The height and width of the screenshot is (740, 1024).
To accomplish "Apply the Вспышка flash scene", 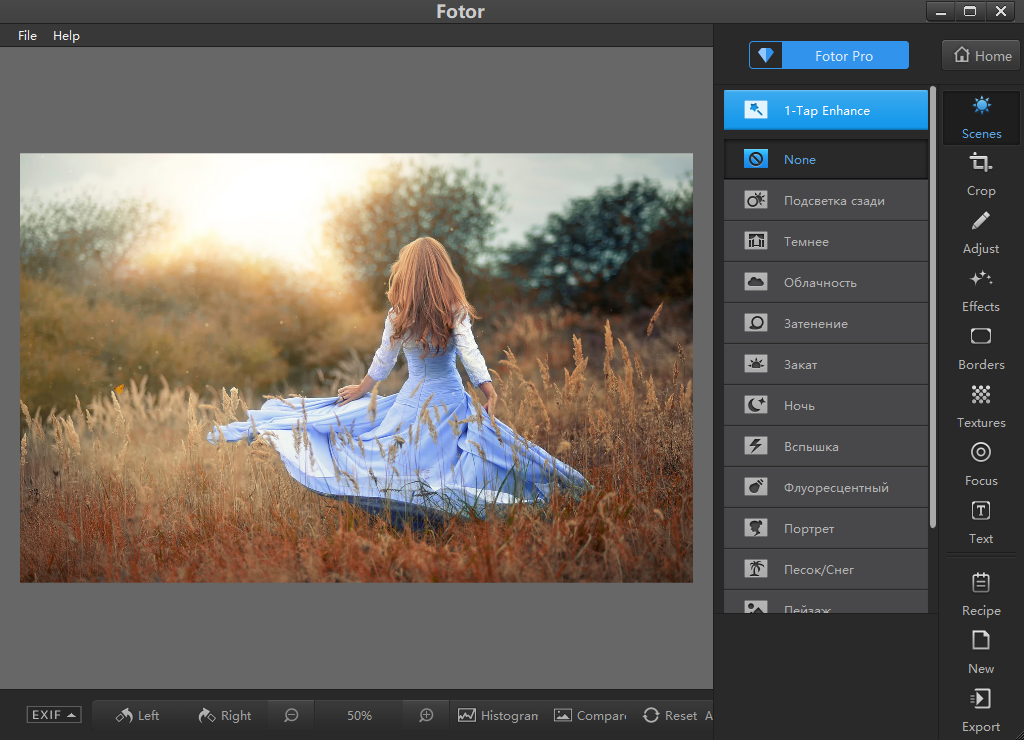I will coord(826,447).
